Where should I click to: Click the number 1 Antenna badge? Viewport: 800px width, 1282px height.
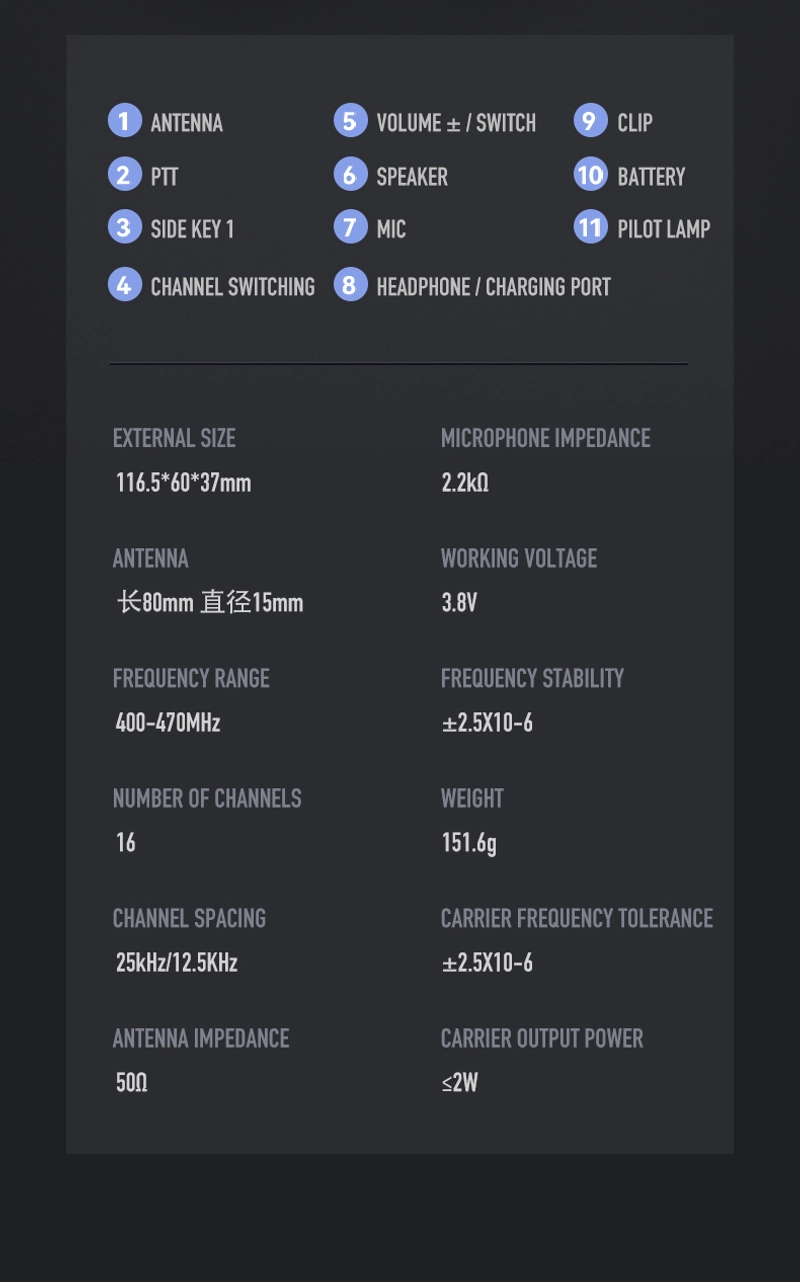[124, 121]
